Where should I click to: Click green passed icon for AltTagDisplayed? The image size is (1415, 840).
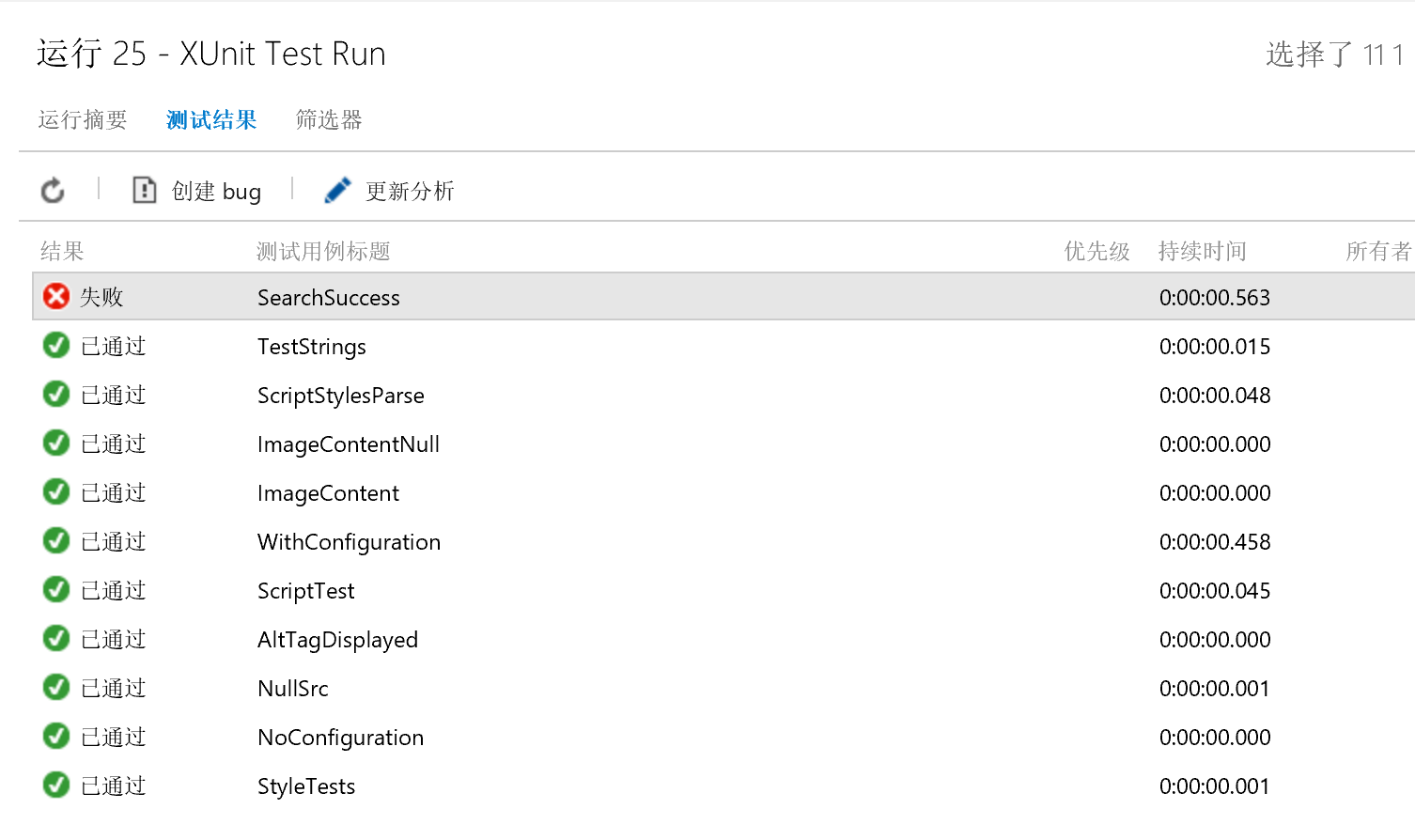coord(56,639)
